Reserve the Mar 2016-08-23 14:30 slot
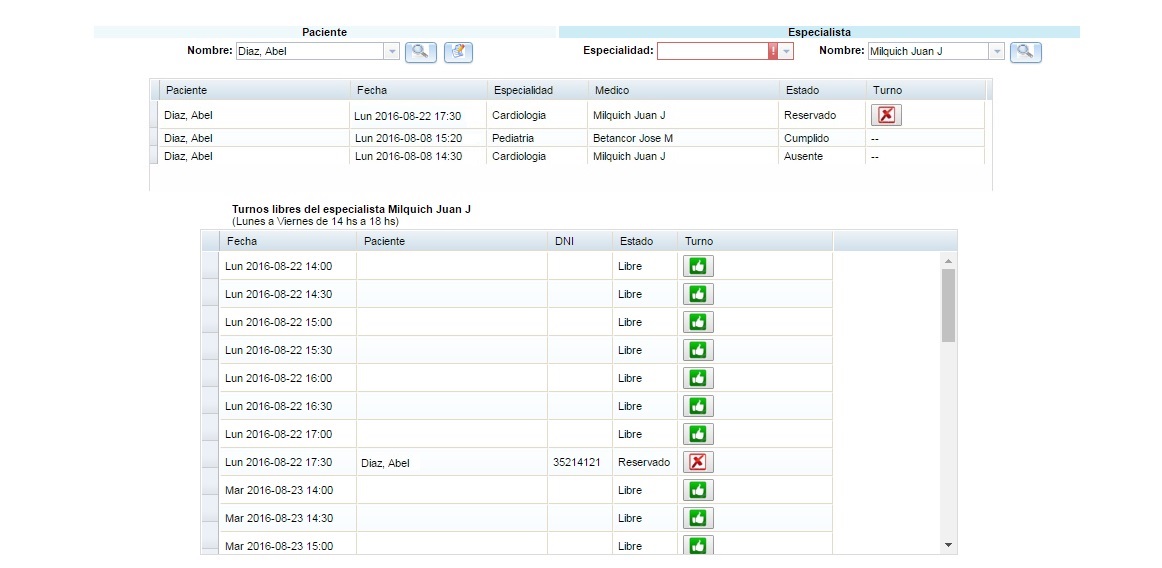The height and width of the screenshot is (568, 1162). [x=698, y=518]
